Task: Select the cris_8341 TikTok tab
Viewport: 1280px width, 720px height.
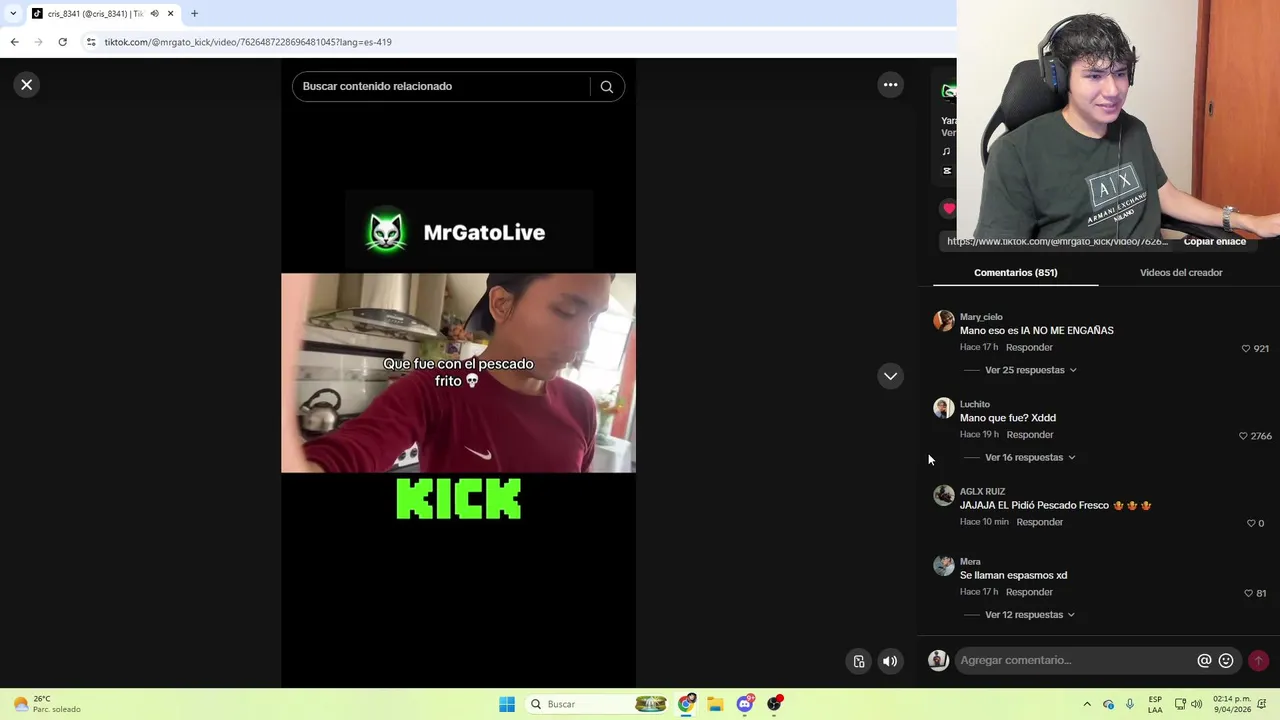Action: [x=95, y=14]
